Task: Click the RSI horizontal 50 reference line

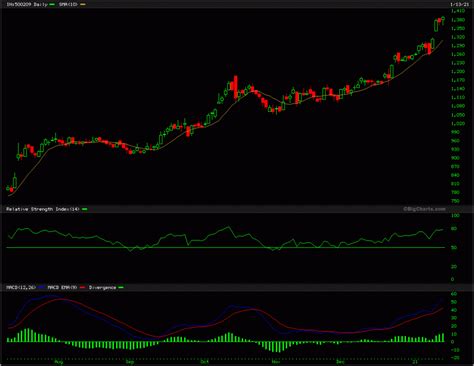Action: coord(225,247)
